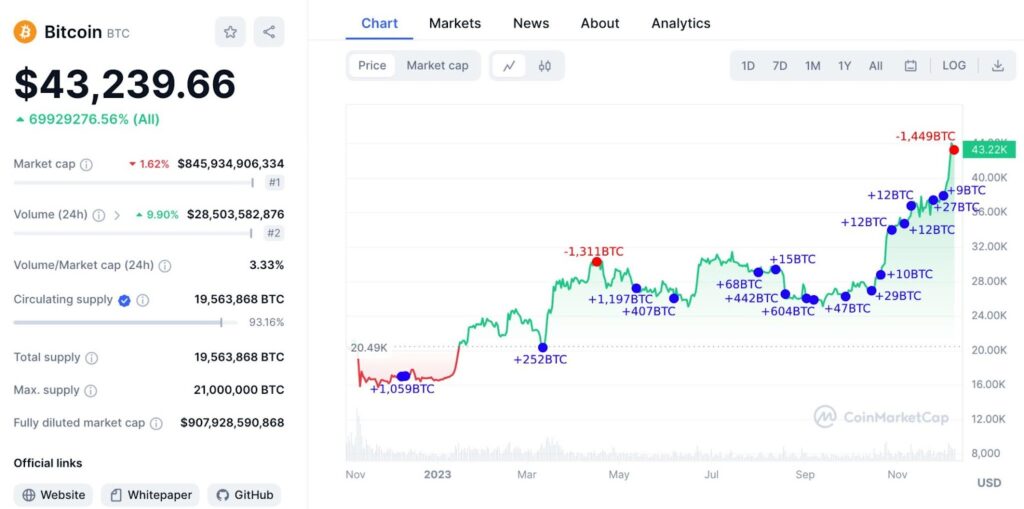
Task: Click Circulating supply info icon
Action: pos(143,300)
